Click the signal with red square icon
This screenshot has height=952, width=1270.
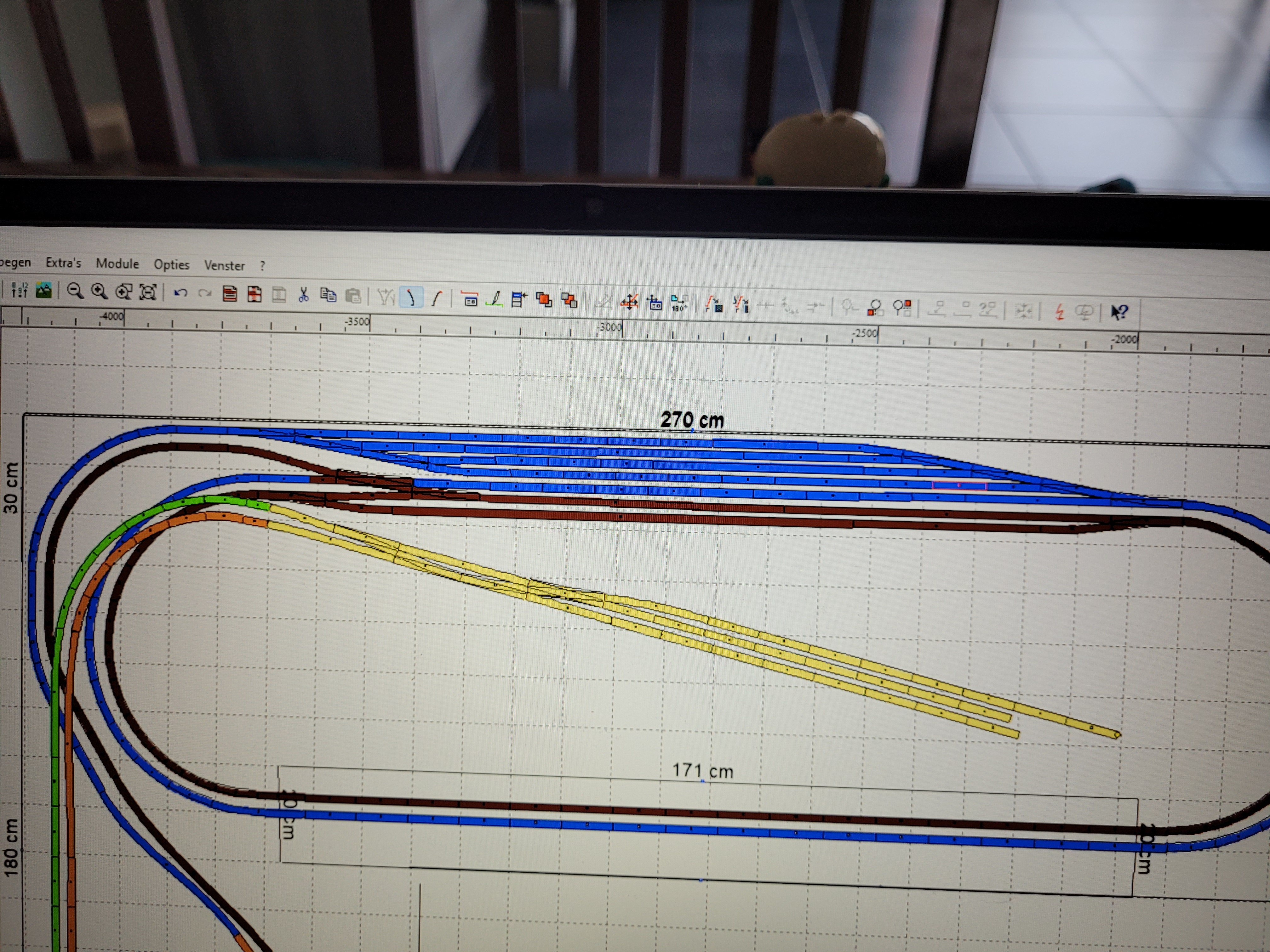click(875, 308)
